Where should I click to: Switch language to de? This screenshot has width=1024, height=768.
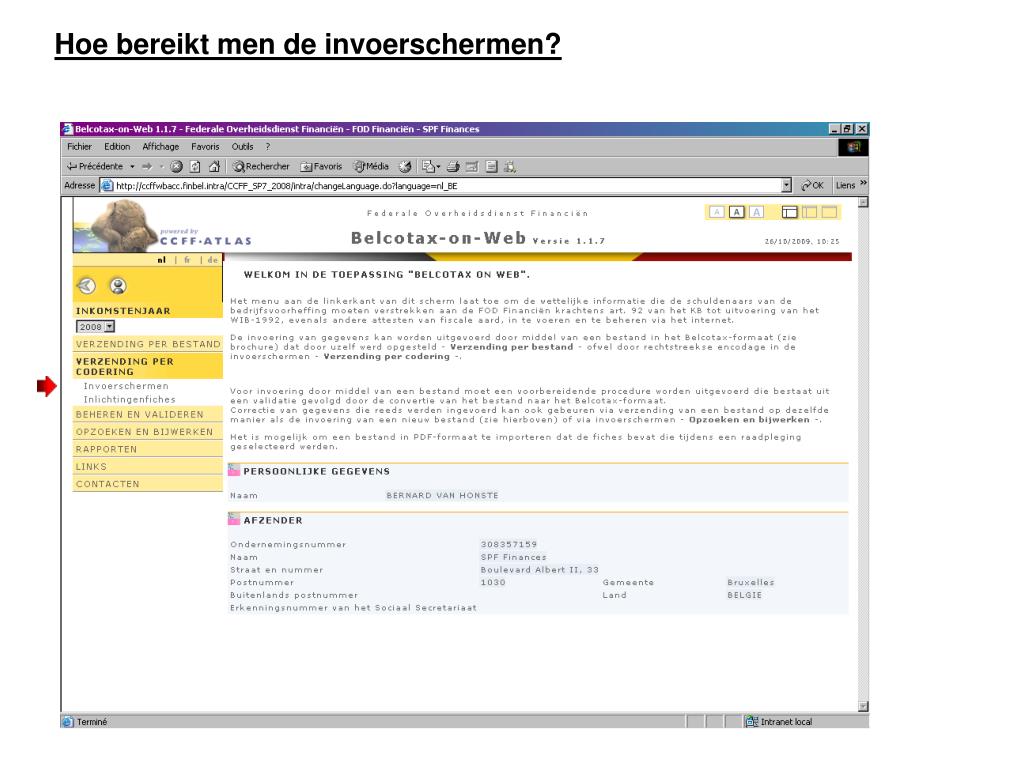[x=212, y=260]
